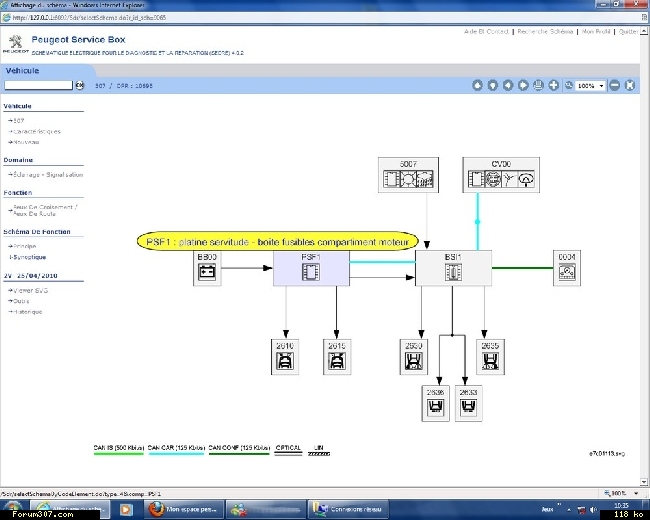Open Feux De Croisement / Feux De Route function
Screen dimensions: 650x520
tap(43, 210)
